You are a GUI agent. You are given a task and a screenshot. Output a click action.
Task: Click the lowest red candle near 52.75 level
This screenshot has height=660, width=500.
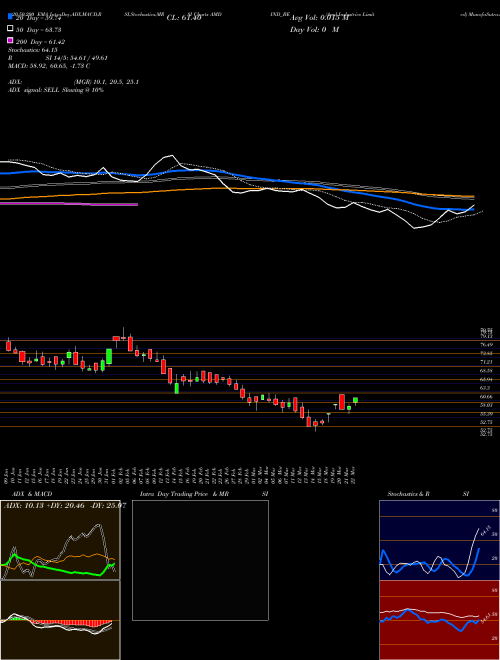tap(315, 424)
